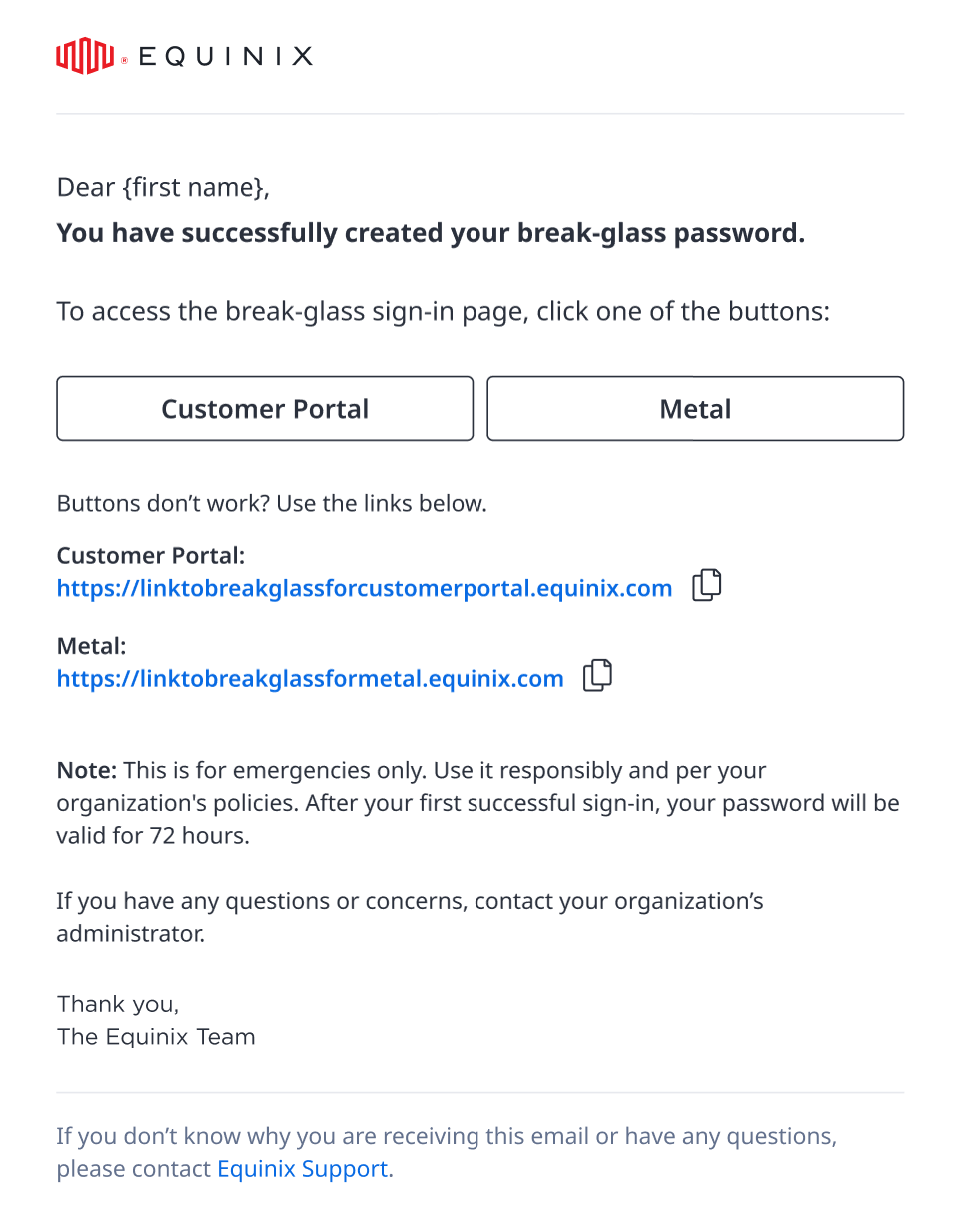Open the Metal sign-in button
955x1220 pixels.
[695, 408]
